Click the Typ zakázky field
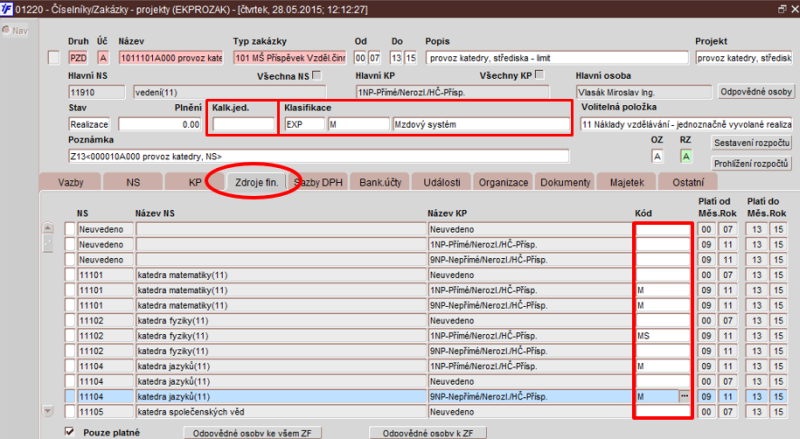This screenshot has width=800, height=439. (290, 58)
